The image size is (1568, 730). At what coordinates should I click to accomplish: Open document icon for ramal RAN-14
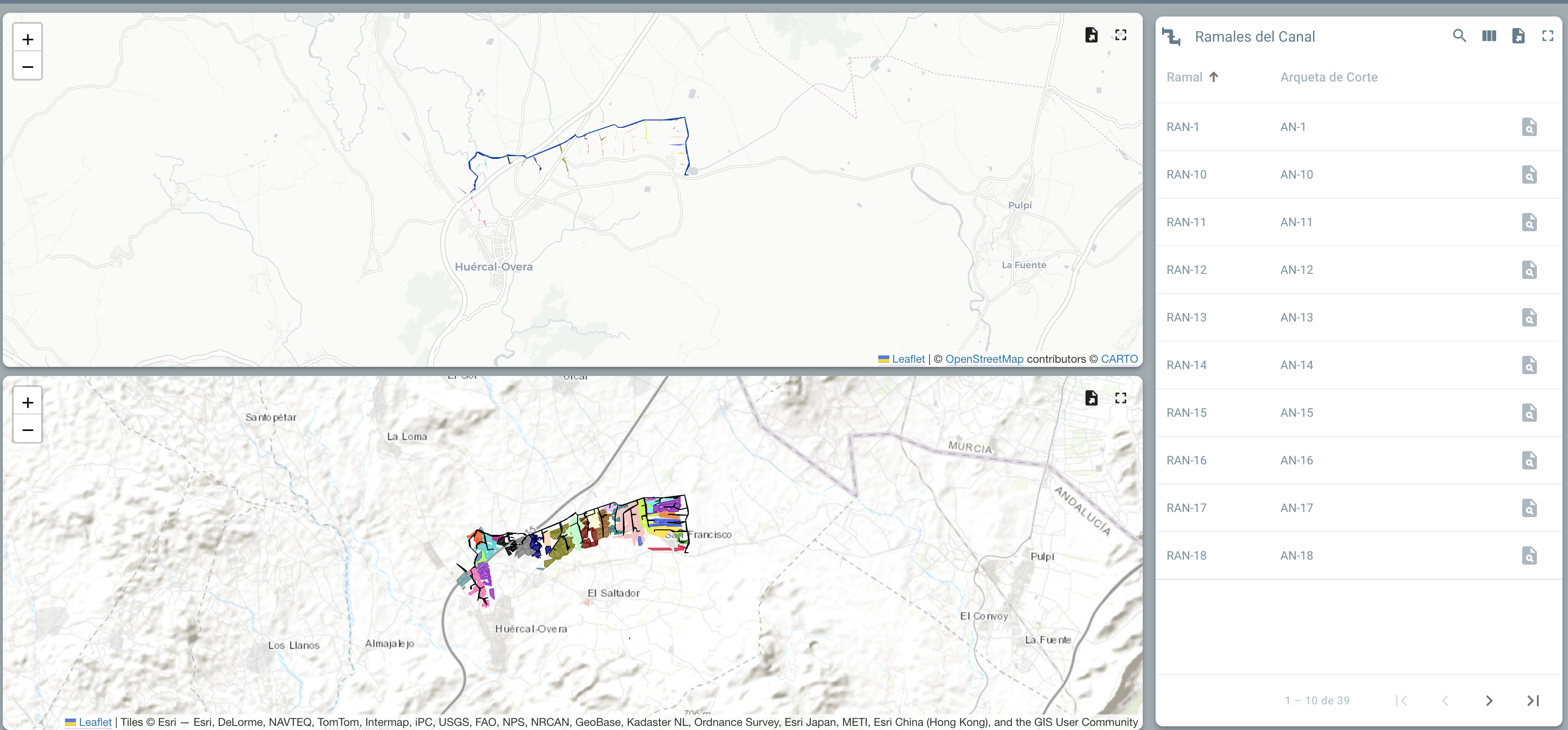point(1529,365)
